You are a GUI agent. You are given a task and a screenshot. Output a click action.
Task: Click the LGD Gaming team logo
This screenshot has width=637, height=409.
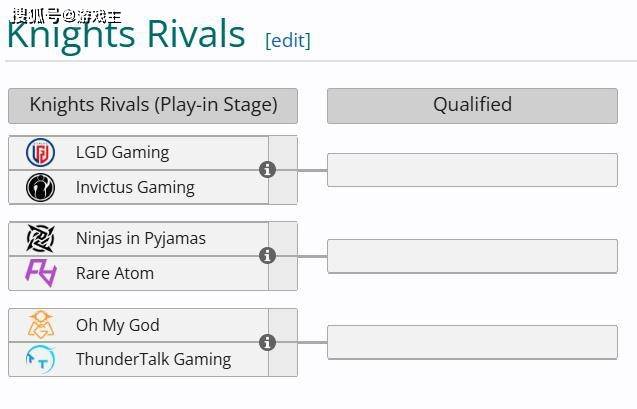[41, 152]
